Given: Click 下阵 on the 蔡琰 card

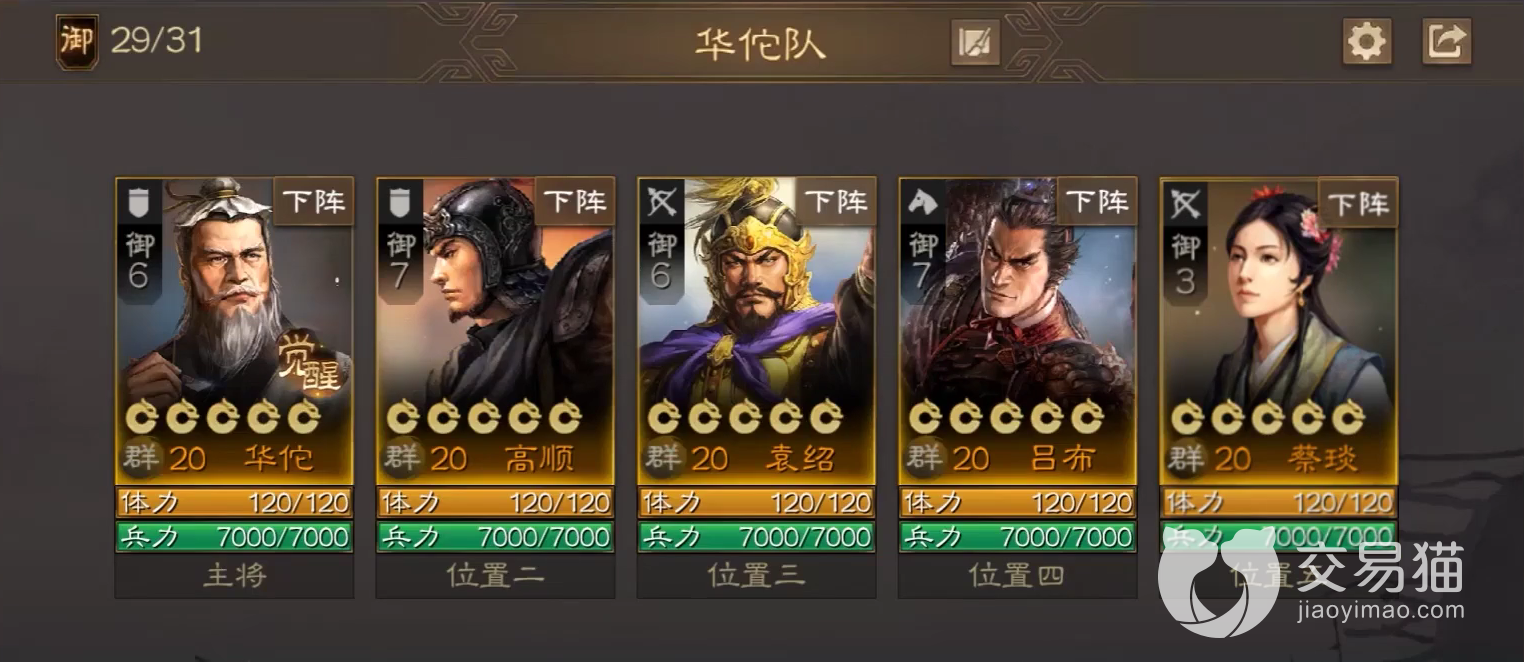Looking at the screenshot, I should (x=1358, y=202).
